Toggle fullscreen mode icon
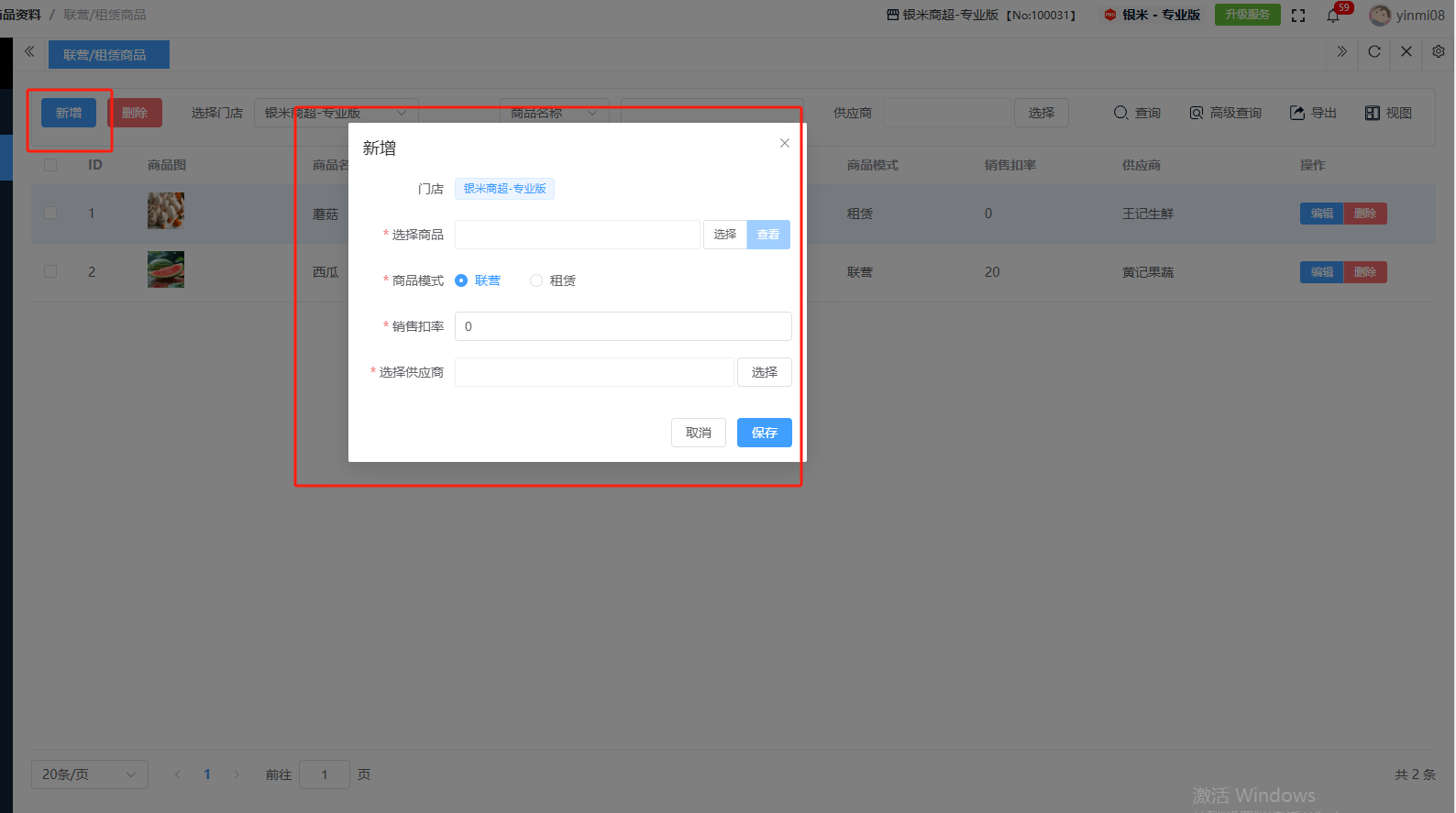 (1298, 16)
